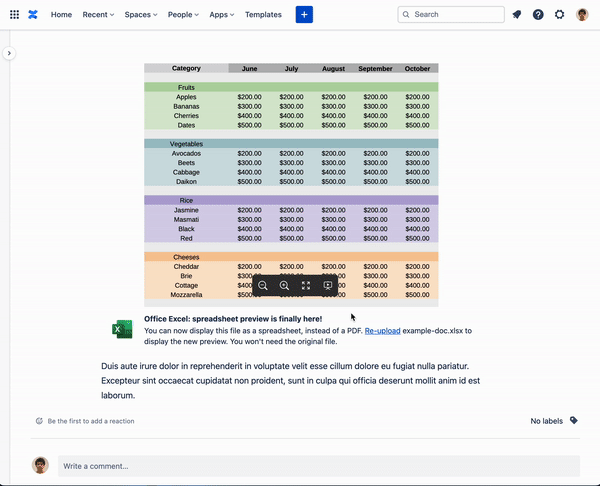Click the 'Vegetables' section row
Screen dimensions: 600x486
pyautogui.click(x=291, y=144)
